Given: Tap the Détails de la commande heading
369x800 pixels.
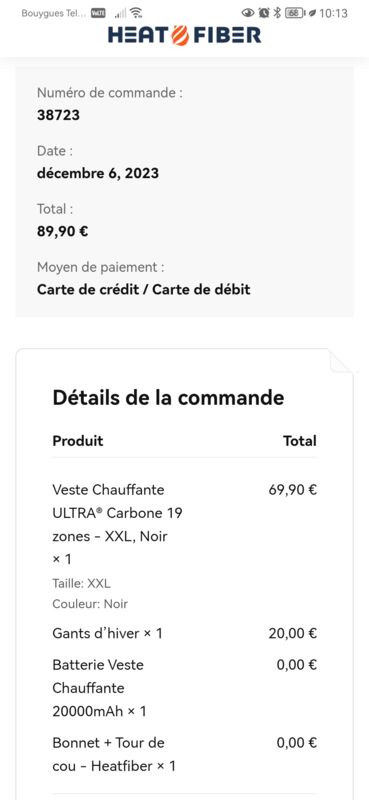Looking at the screenshot, I should (x=168, y=397).
